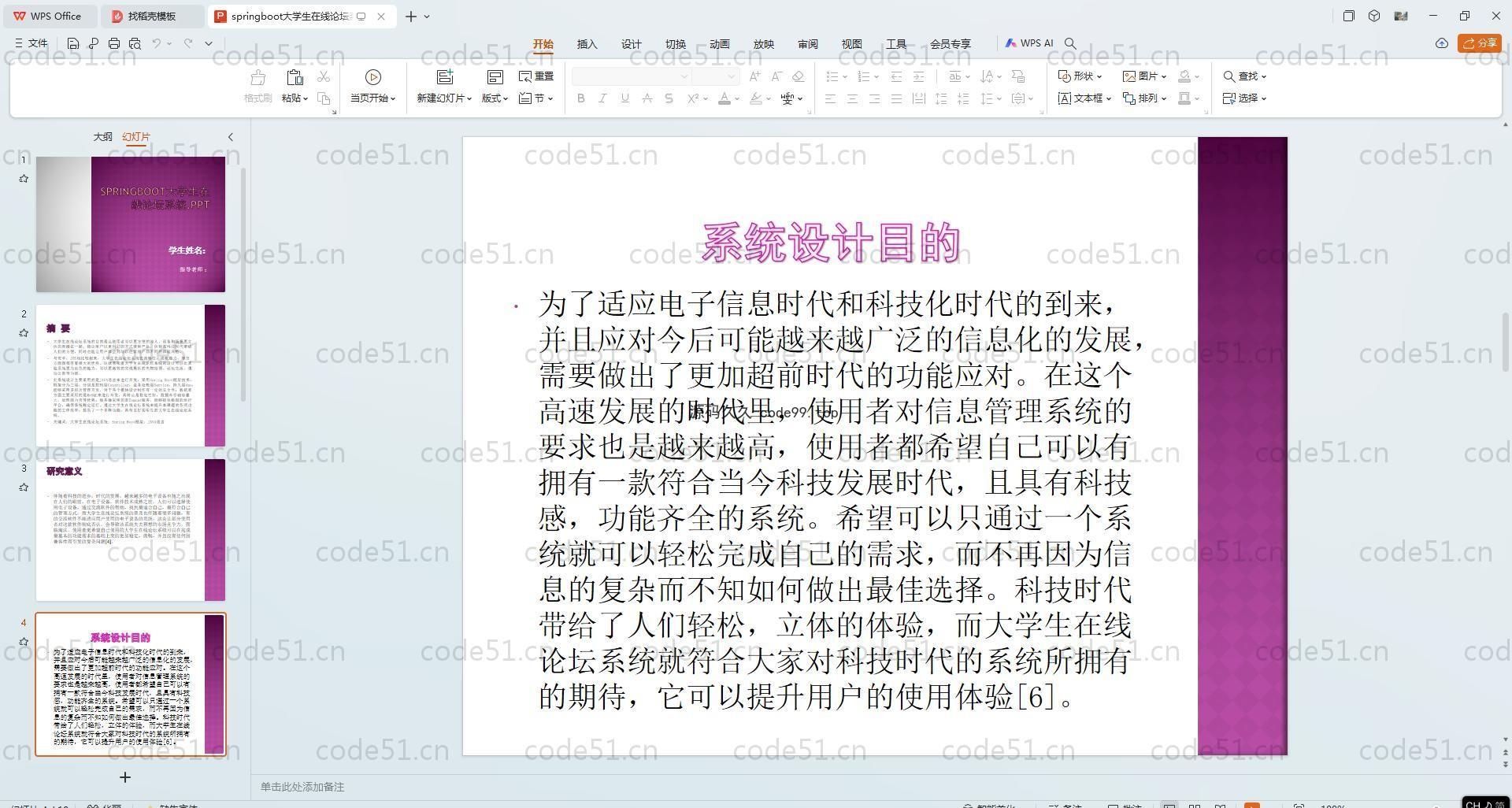Viewport: 1512px width, 808px height.
Task: Click the Copy icon next to Paste
Action: point(324,98)
